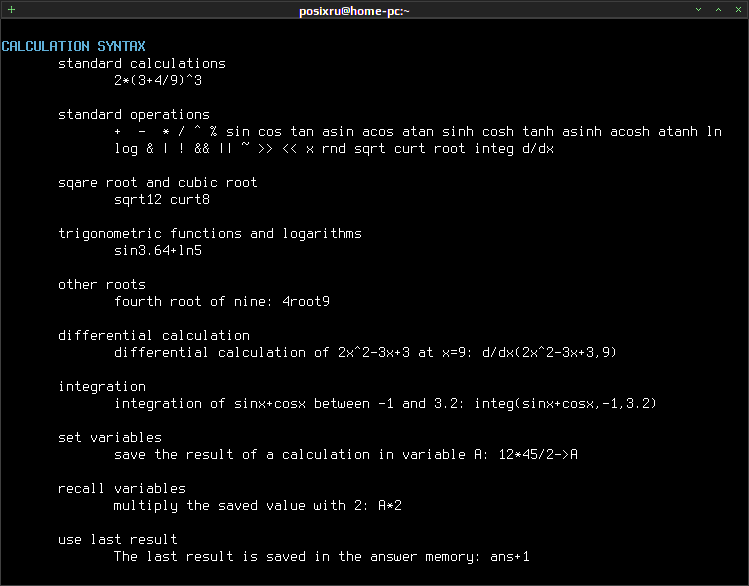Screen dimensions: 749x586
Task: Click the example 2*(3+4/9)^3
Action: [158, 80]
